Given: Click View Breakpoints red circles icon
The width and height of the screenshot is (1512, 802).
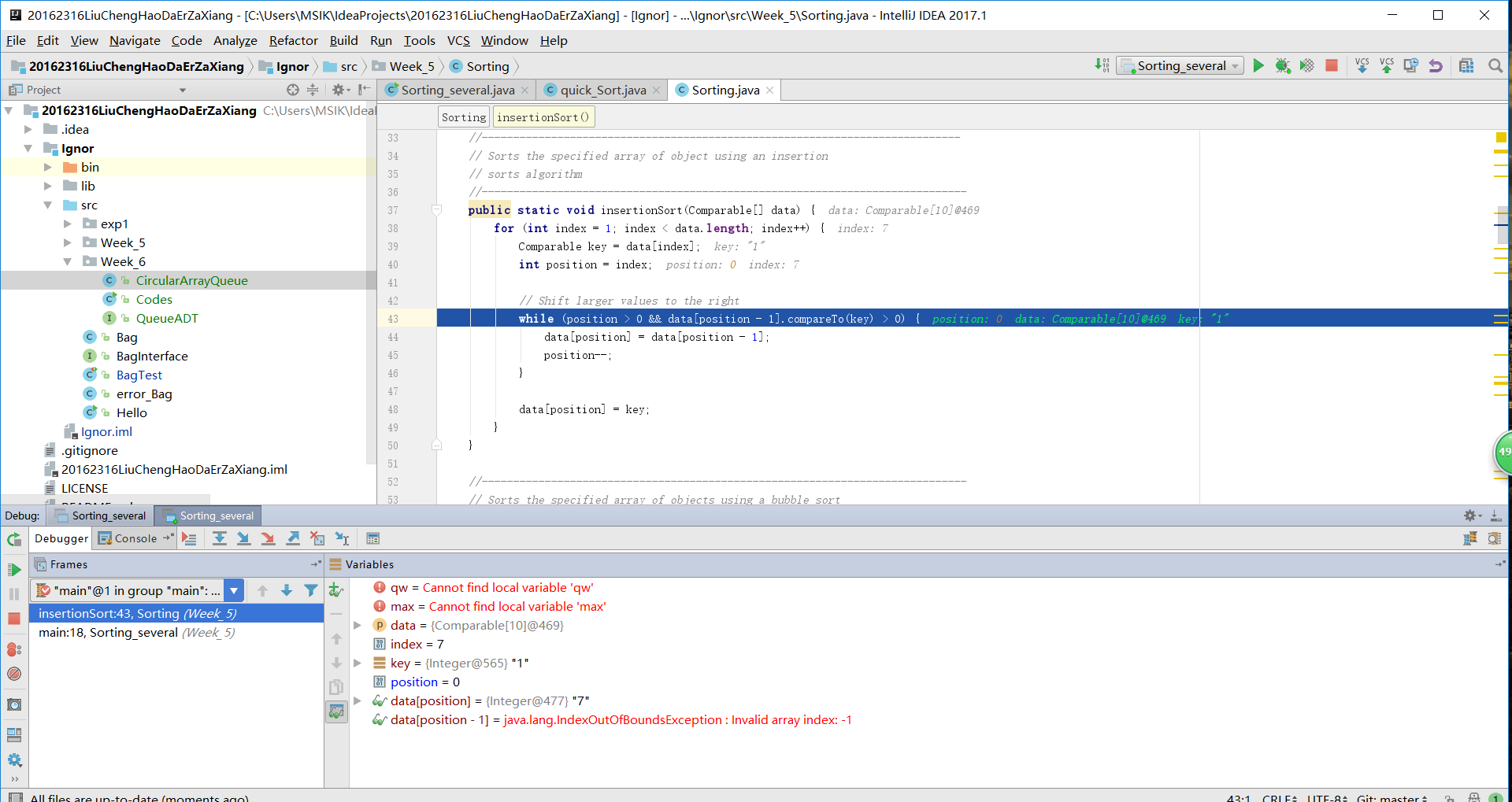Looking at the screenshot, I should click(14, 649).
